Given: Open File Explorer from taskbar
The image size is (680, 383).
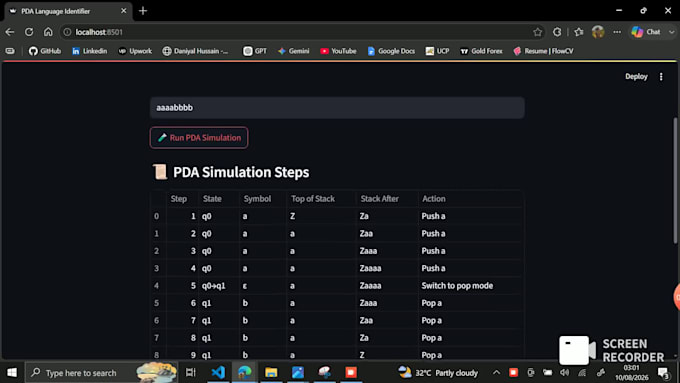Looking at the screenshot, I should [271, 372].
